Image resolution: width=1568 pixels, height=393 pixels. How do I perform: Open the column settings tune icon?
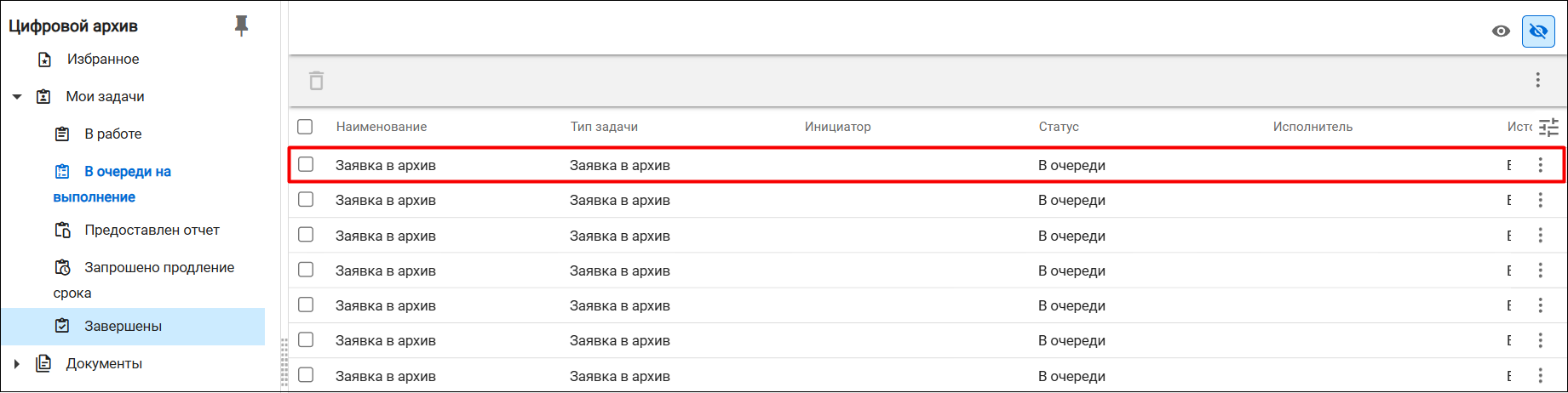pyautogui.click(x=1548, y=128)
